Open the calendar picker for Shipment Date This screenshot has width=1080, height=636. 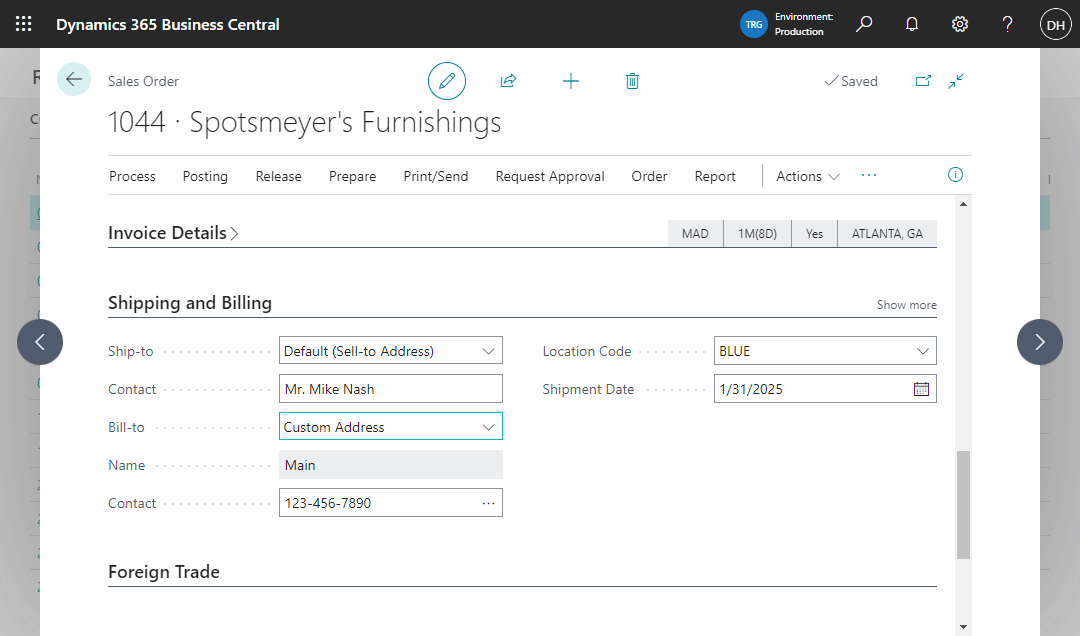tap(921, 389)
